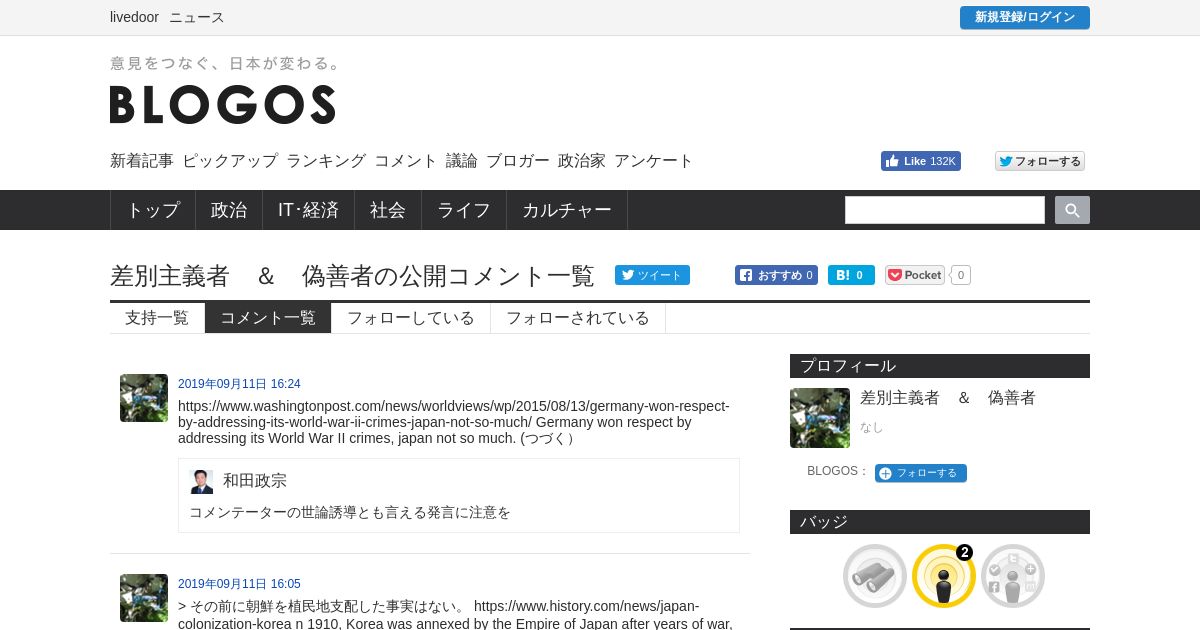Screen dimensions: 1200x630
Task: Click the バッジ section heading
Action: 940,522
